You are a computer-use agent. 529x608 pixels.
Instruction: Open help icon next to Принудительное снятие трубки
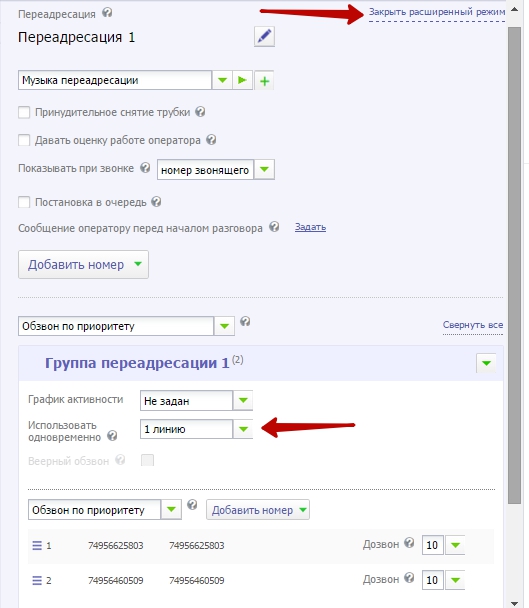200,112
